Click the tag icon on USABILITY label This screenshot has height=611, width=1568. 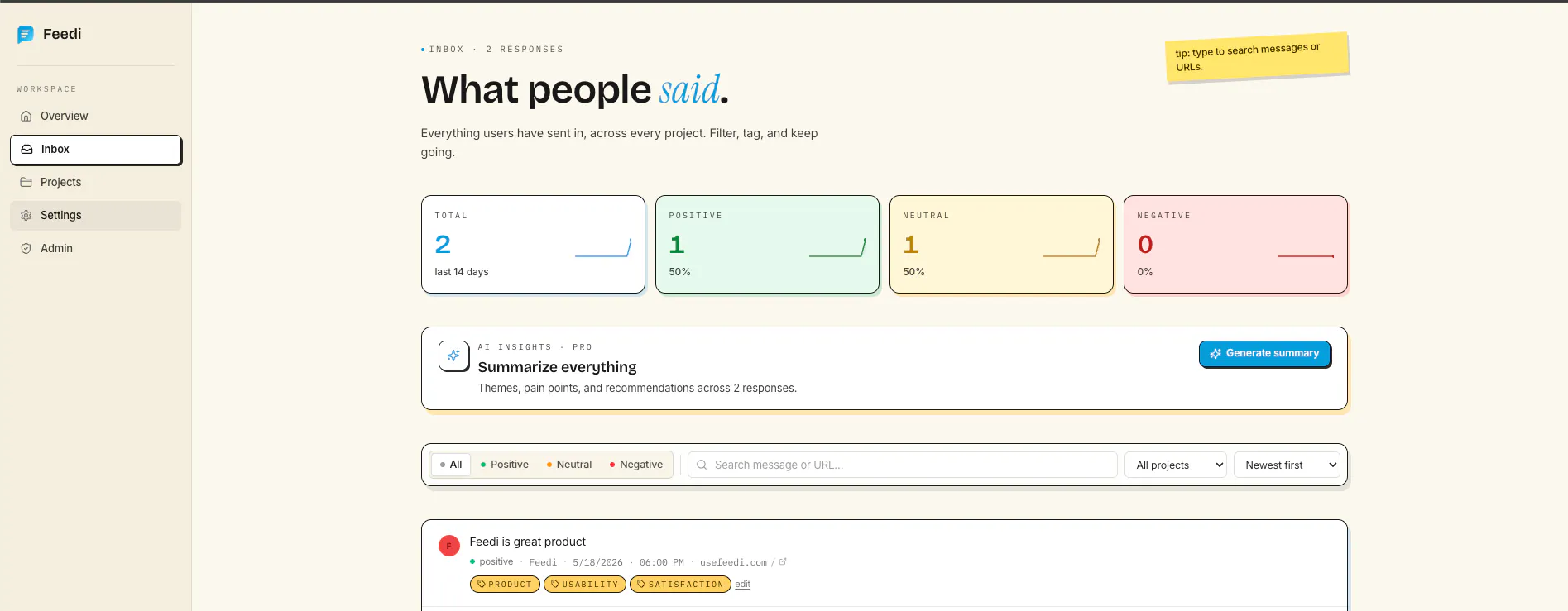[x=555, y=585]
